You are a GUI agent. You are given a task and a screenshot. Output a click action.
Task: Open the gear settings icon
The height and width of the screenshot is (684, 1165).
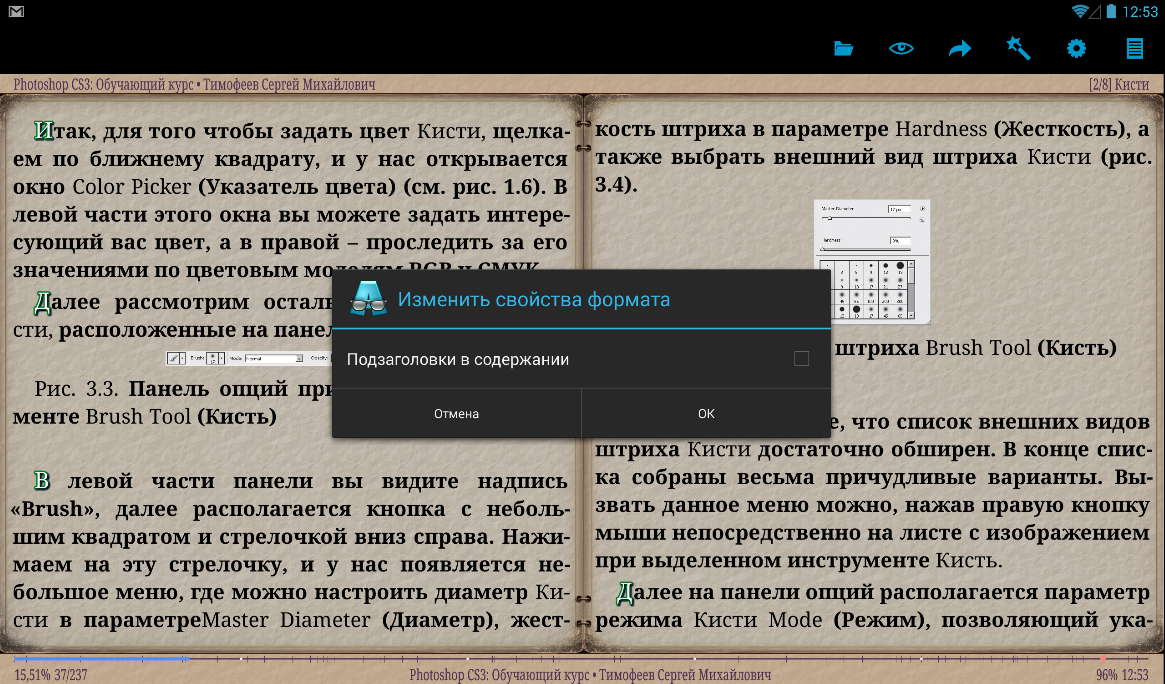point(1076,49)
